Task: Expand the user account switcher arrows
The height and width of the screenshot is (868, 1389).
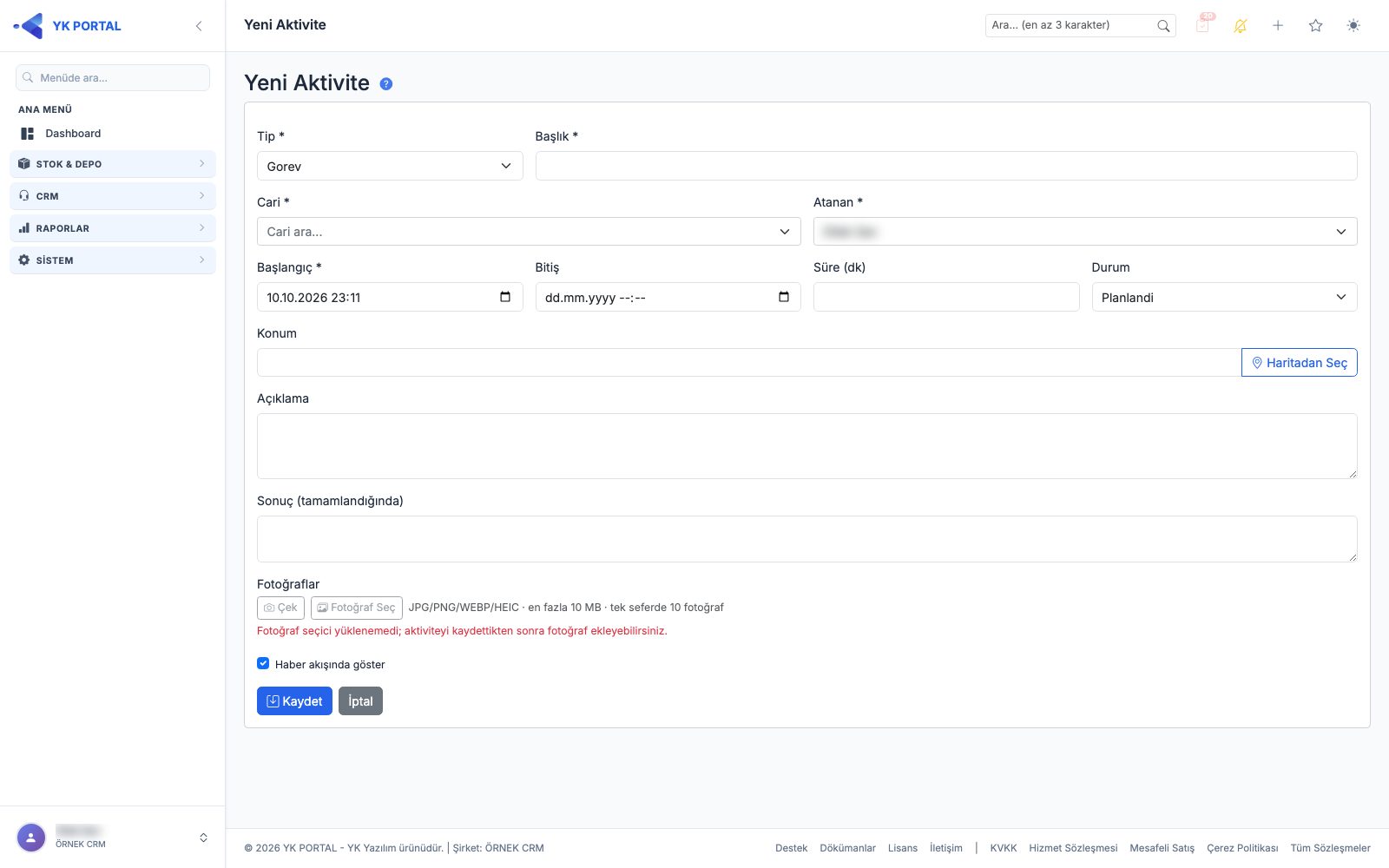Action: click(x=203, y=838)
